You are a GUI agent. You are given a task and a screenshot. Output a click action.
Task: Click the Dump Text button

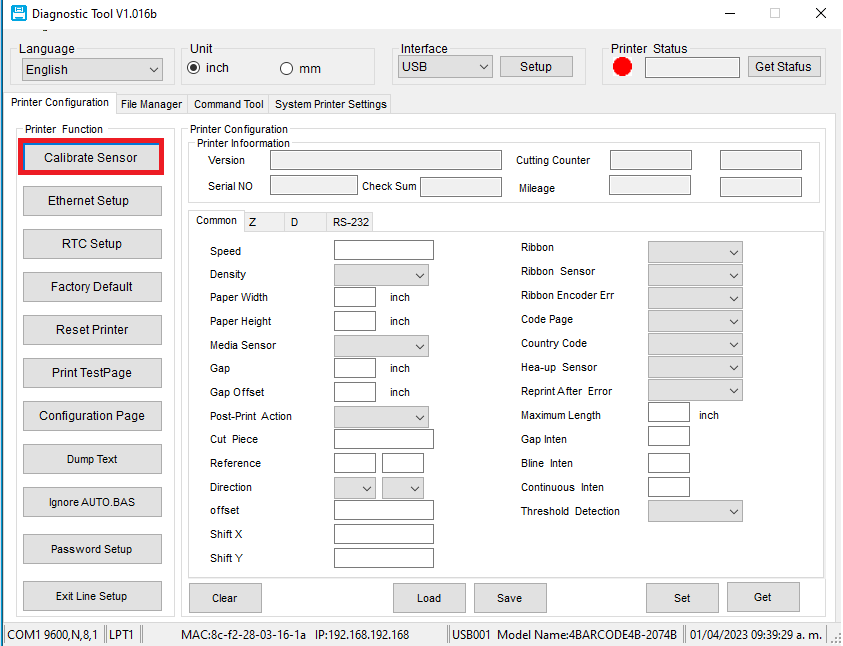tap(92, 459)
